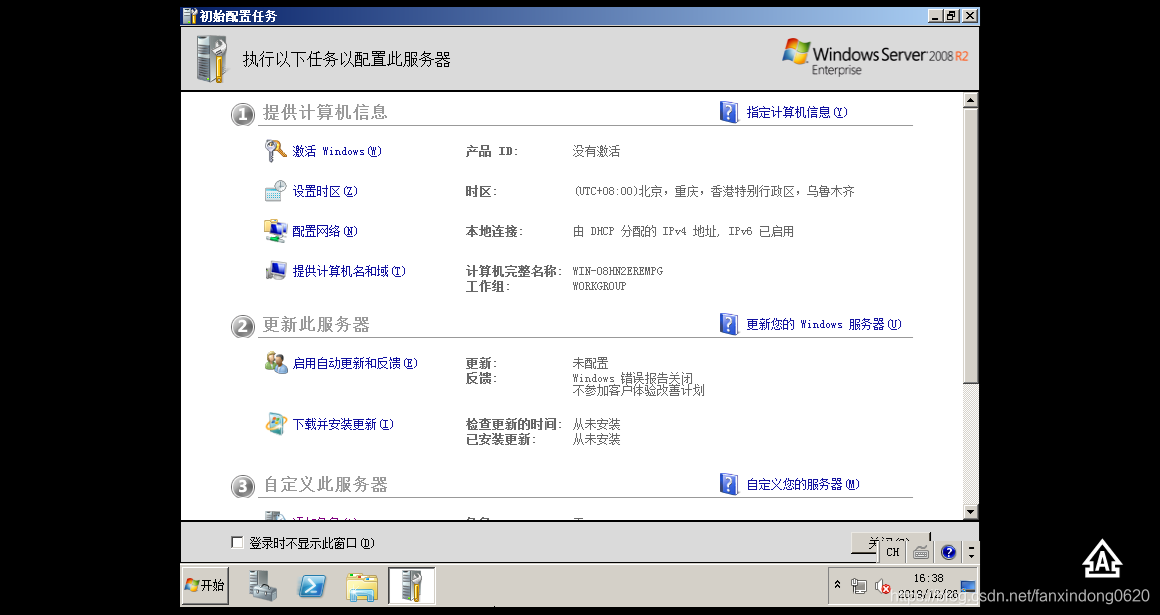The image size is (1160, 615).
Task: Click the help book icon beside 更新您的 Windows 服务器
Action: [x=729, y=324]
